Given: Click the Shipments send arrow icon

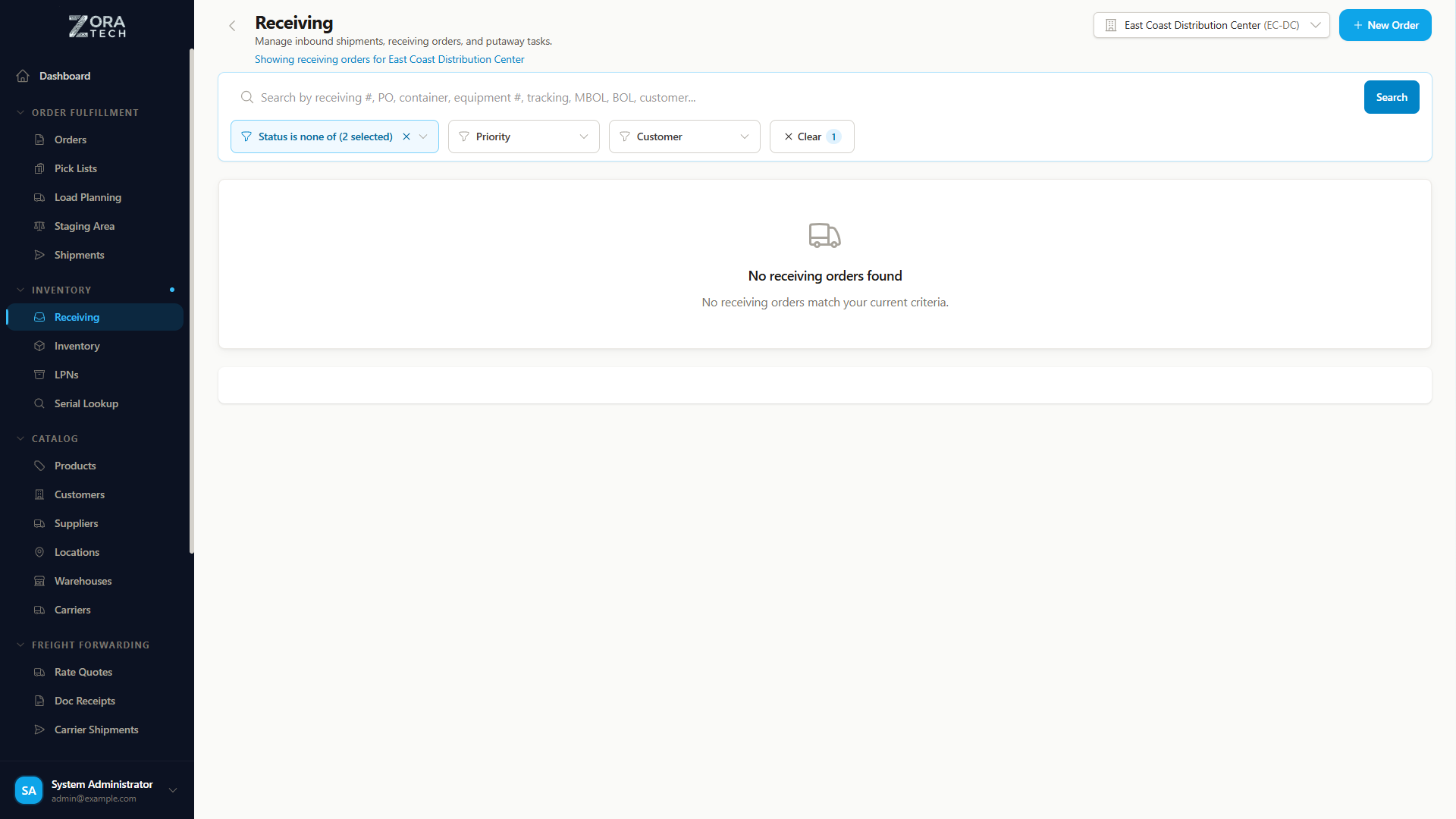Looking at the screenshot, I should pos(39,255).
